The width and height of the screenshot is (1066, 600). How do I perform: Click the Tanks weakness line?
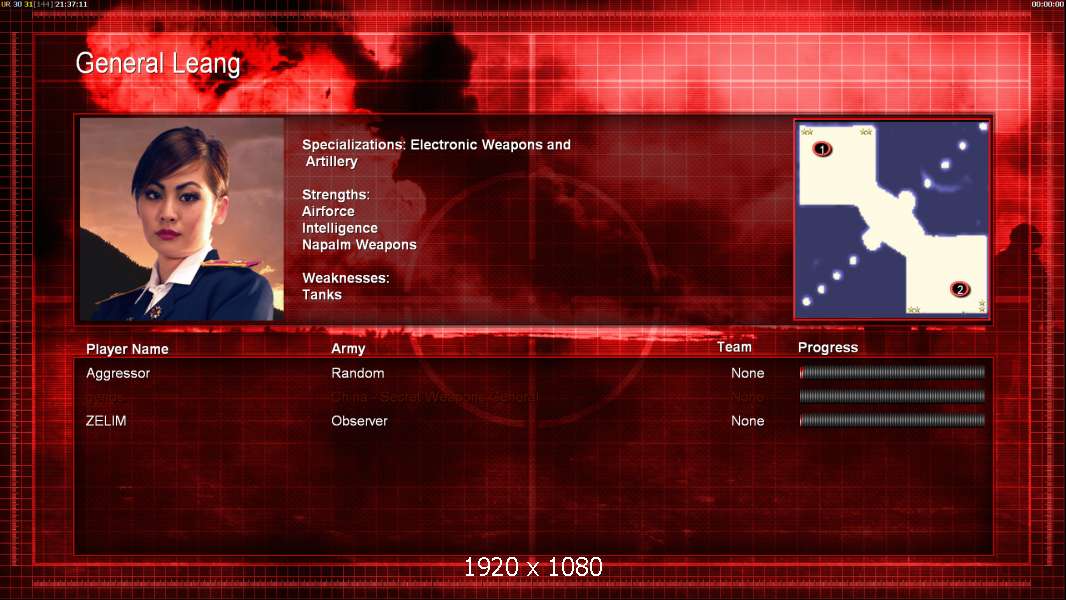coord(322,295)
